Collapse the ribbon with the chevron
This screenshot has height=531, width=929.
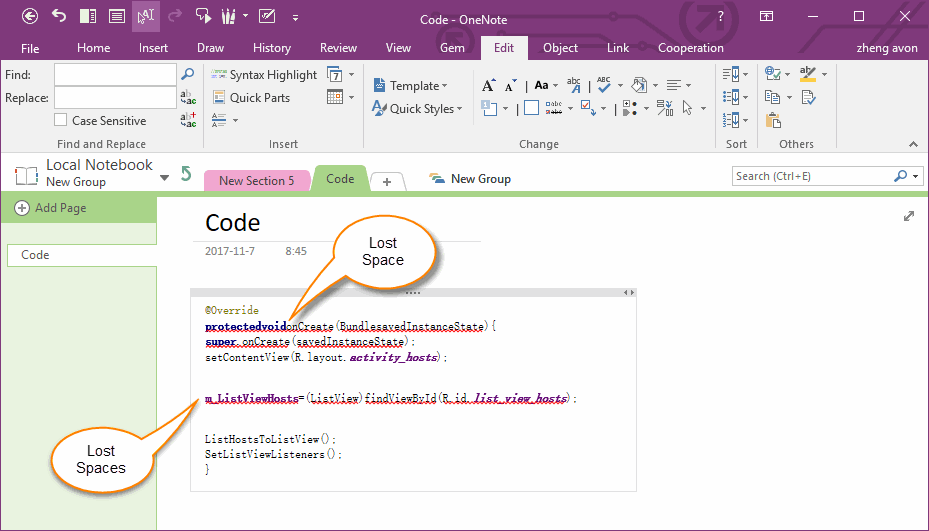(x=913, y=144)
